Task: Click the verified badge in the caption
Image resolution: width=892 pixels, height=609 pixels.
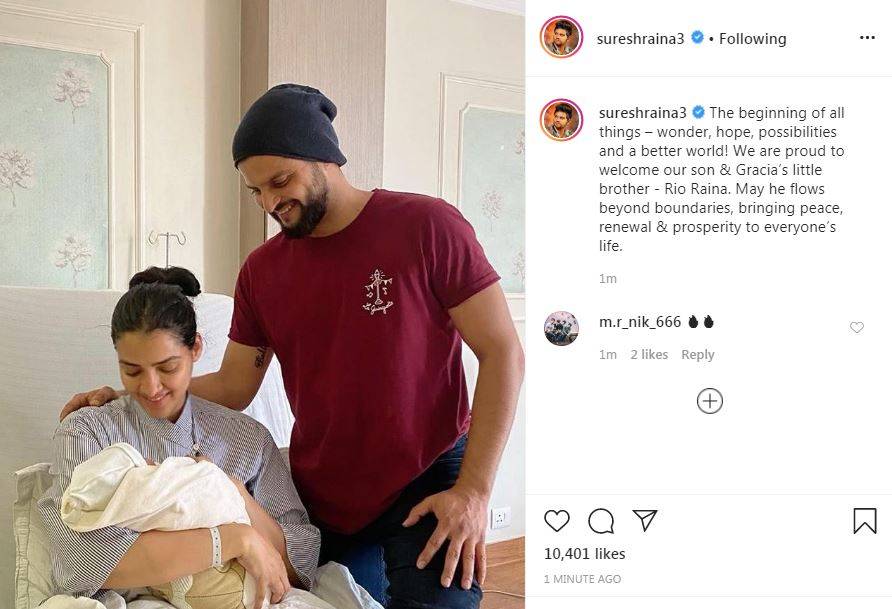Action: (x=698, y=112)
